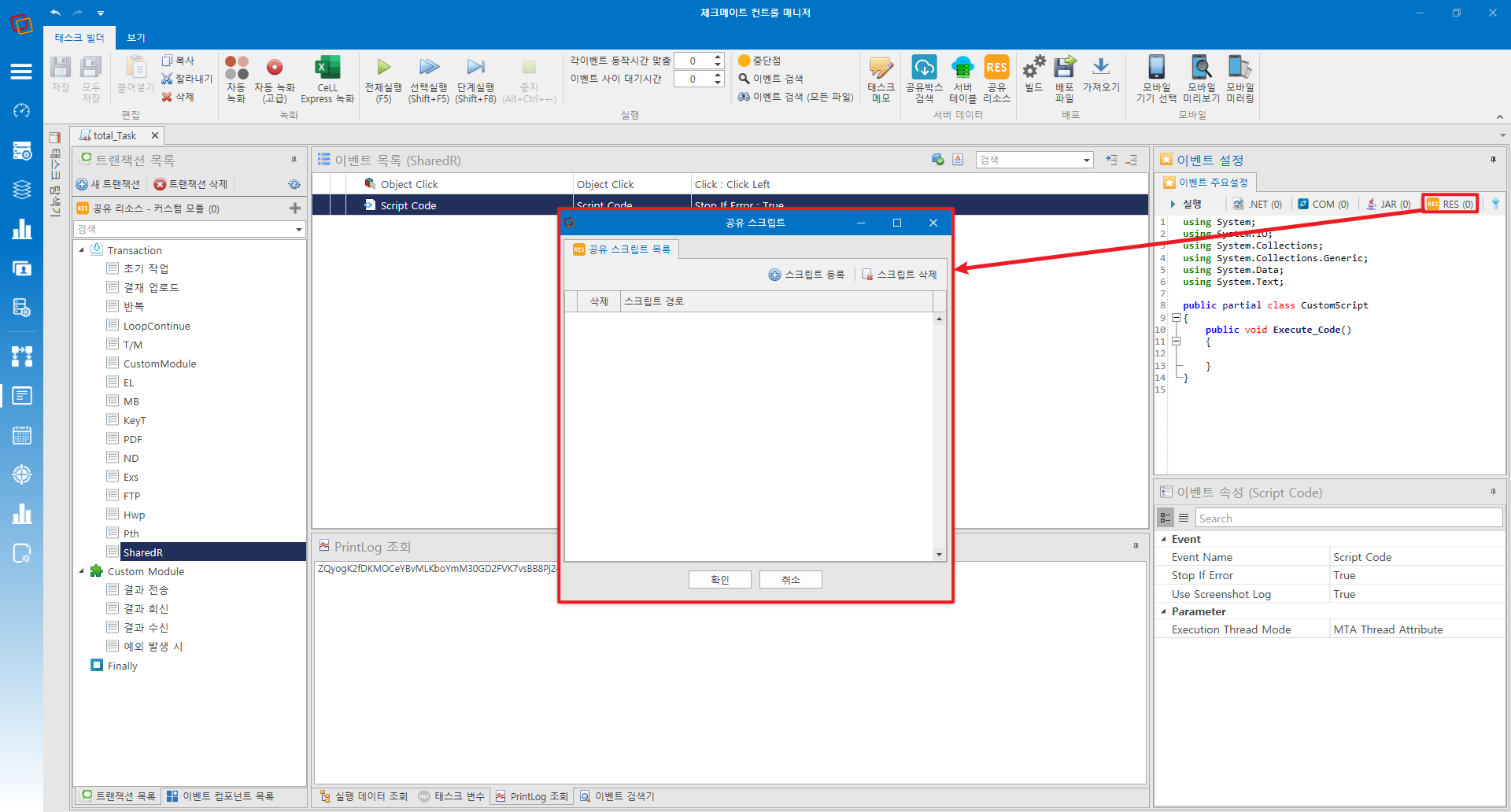Collapse the Transaction tree node
This screenshot has height=812, width=1511.
[x=82, y=250]
